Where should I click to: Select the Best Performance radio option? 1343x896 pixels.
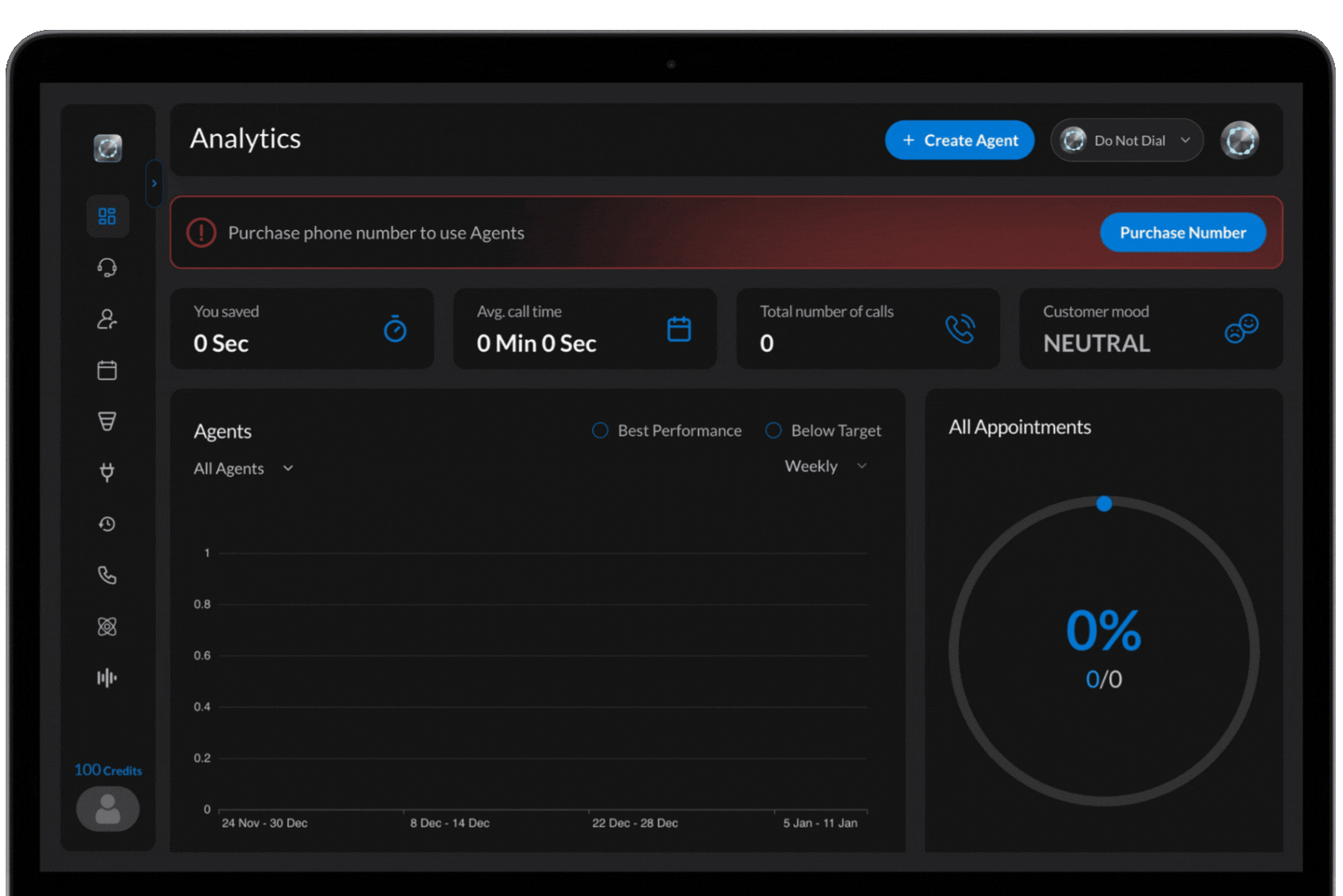(x=600, y=431)
